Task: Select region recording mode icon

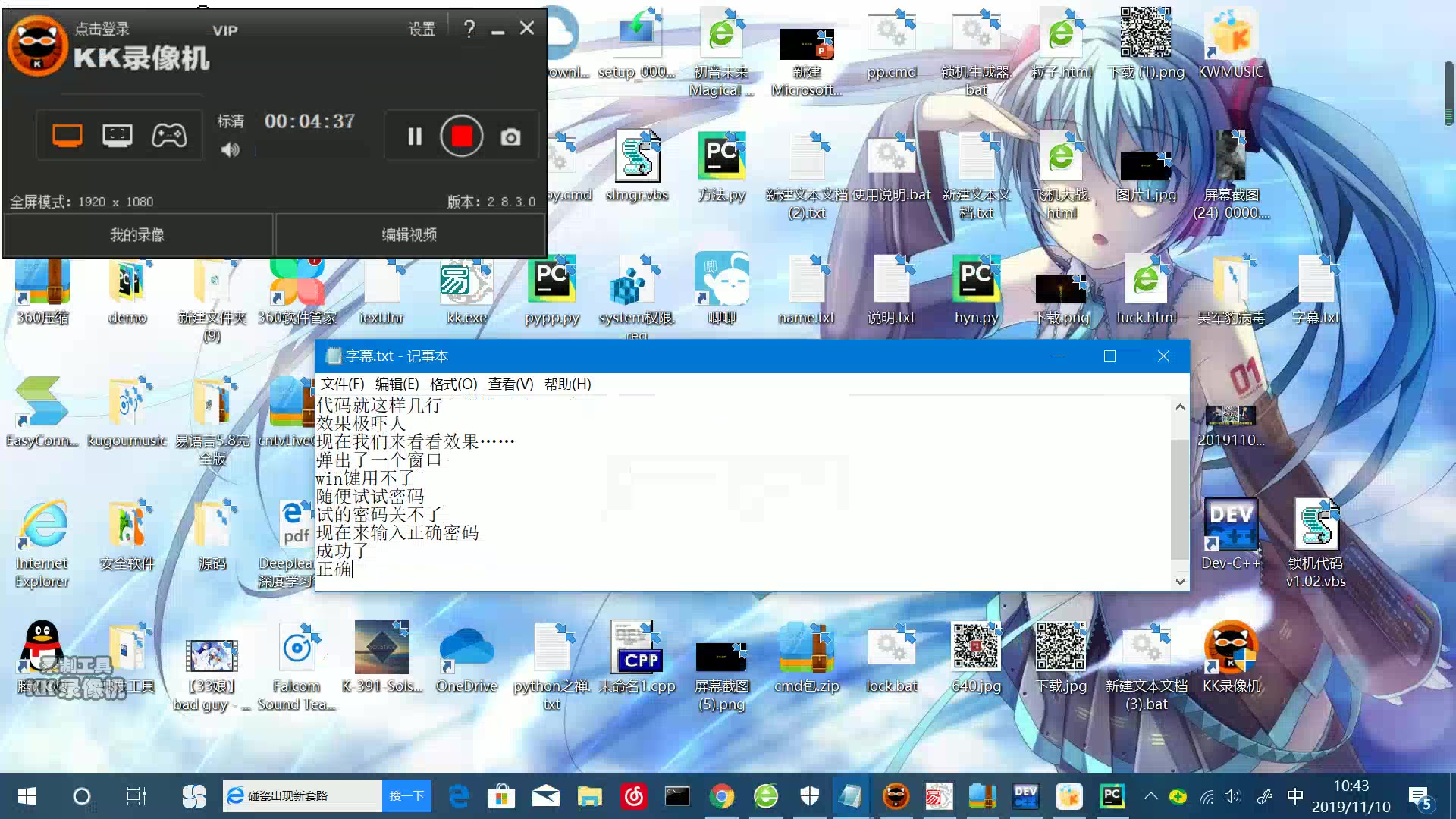Action: [117, 136]
